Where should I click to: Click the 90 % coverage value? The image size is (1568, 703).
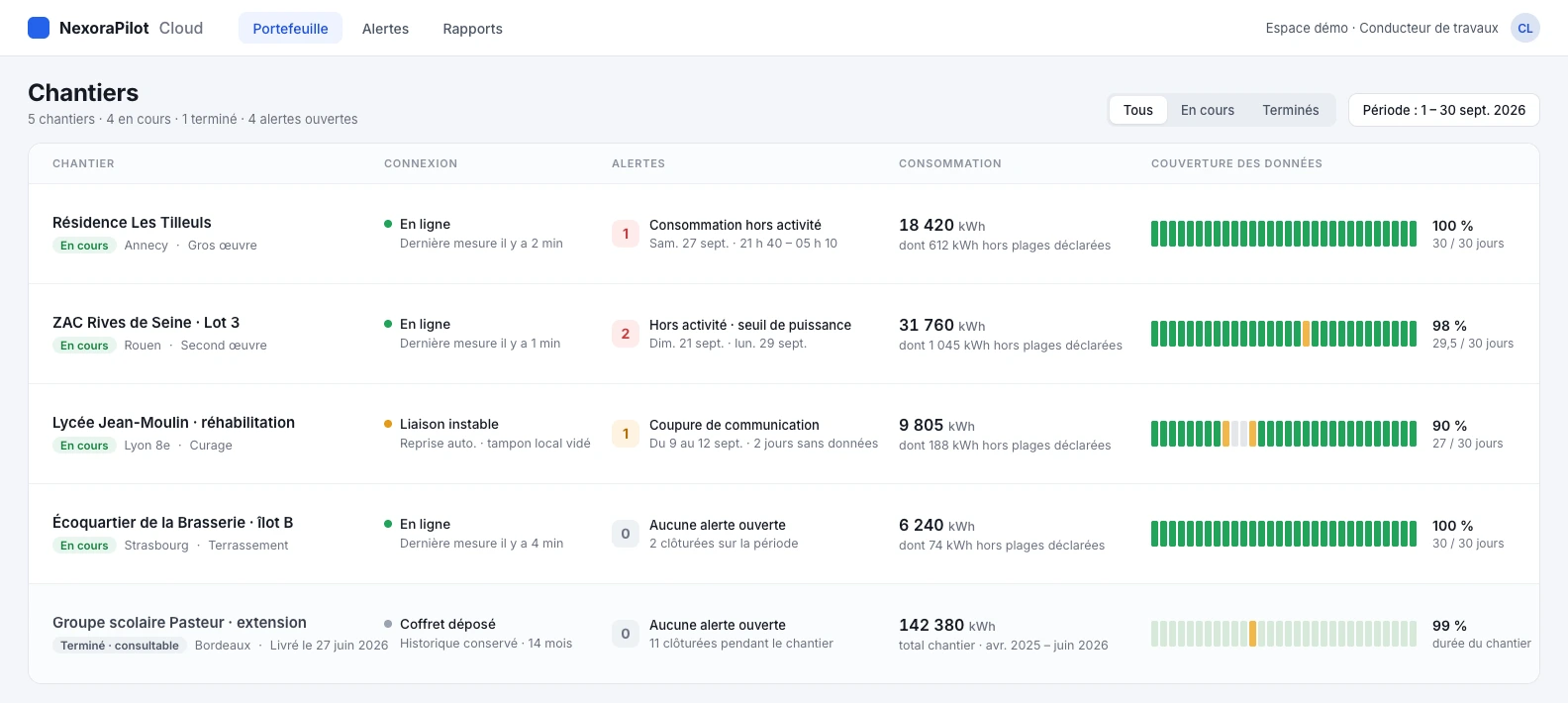coord(1449,426)
